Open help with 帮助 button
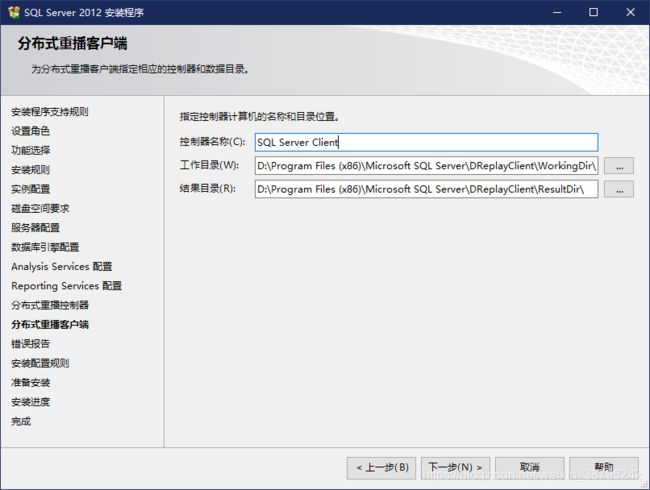 pyautogui.click(x=604, y=468)
